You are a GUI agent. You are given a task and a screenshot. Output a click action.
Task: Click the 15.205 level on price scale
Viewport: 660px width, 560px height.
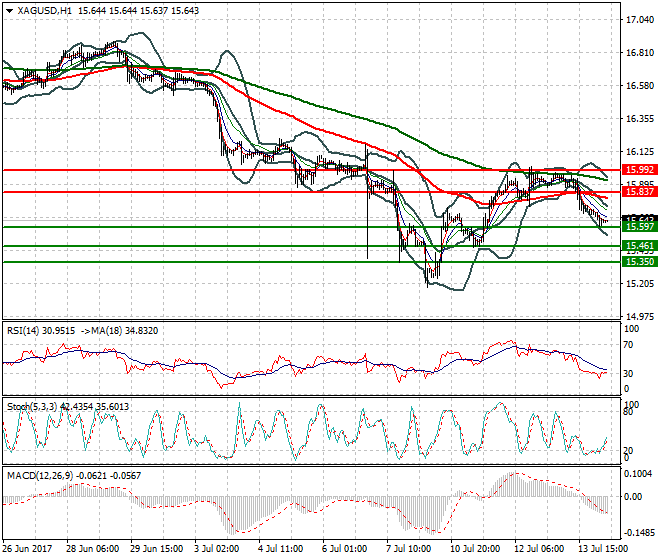tap(638, 283)
